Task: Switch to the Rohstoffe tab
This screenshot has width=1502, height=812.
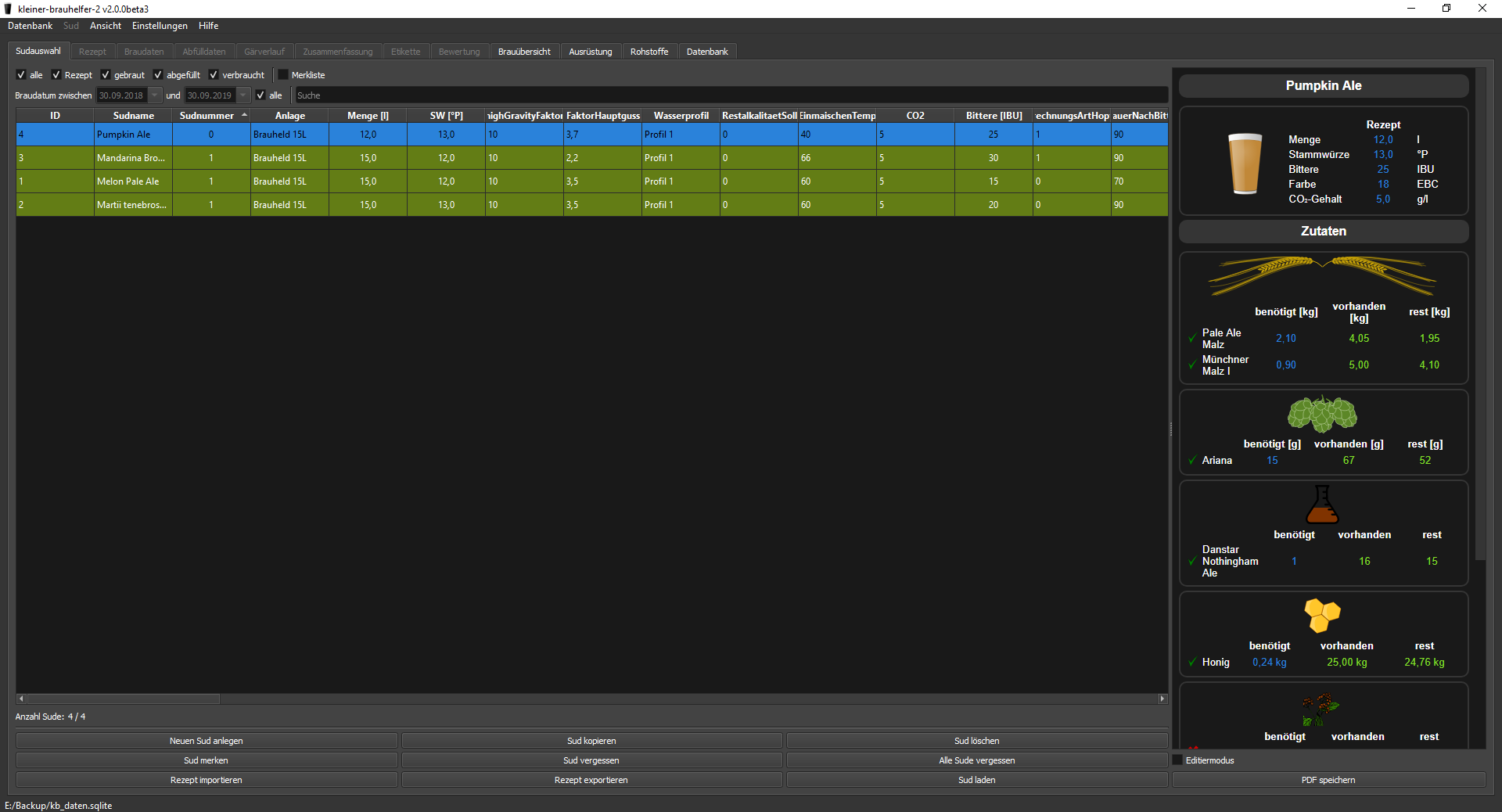Action: 649,52
